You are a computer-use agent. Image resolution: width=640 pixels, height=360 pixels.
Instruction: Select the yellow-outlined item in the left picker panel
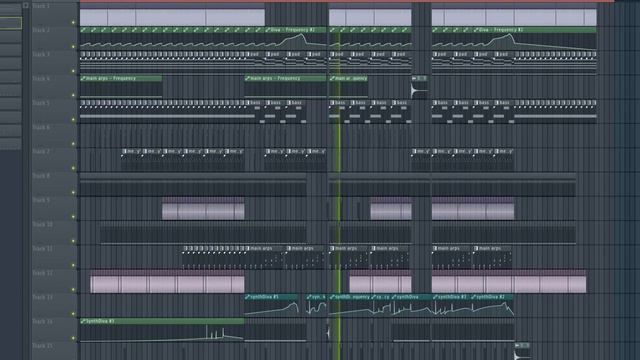coord(11,23)
